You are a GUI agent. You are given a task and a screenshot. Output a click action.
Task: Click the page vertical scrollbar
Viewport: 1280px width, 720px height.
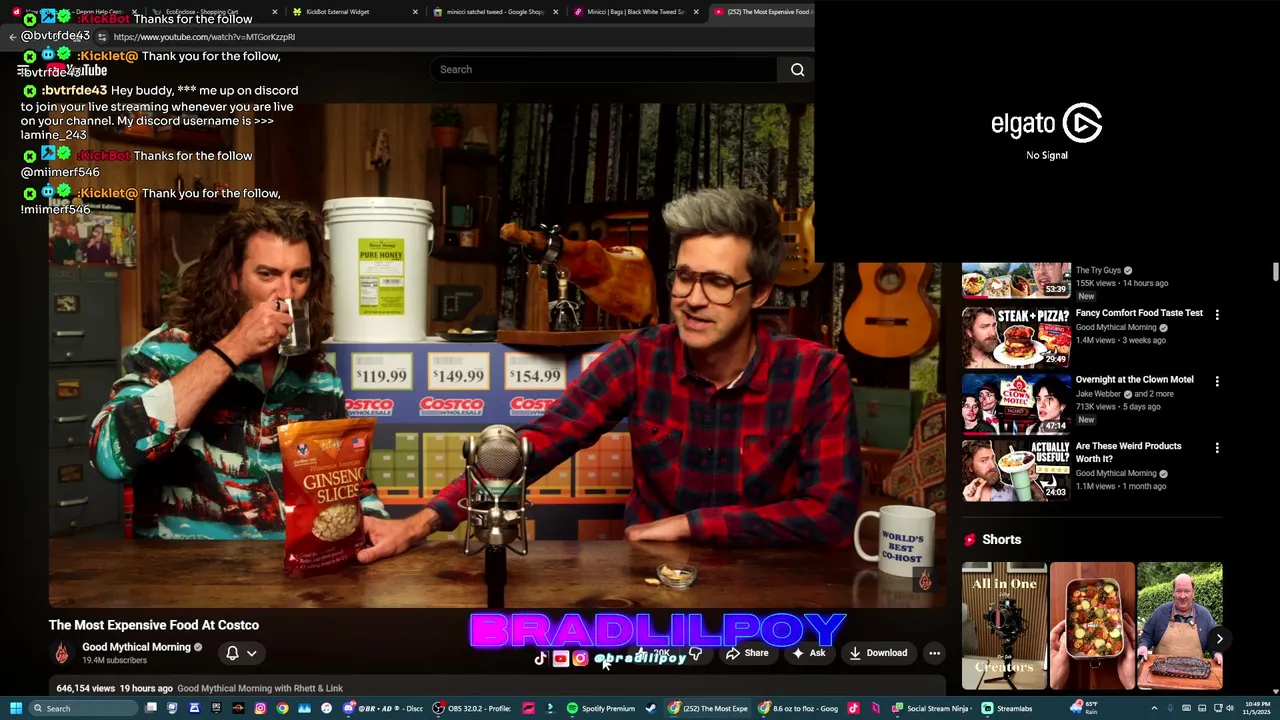(1275, 272)
